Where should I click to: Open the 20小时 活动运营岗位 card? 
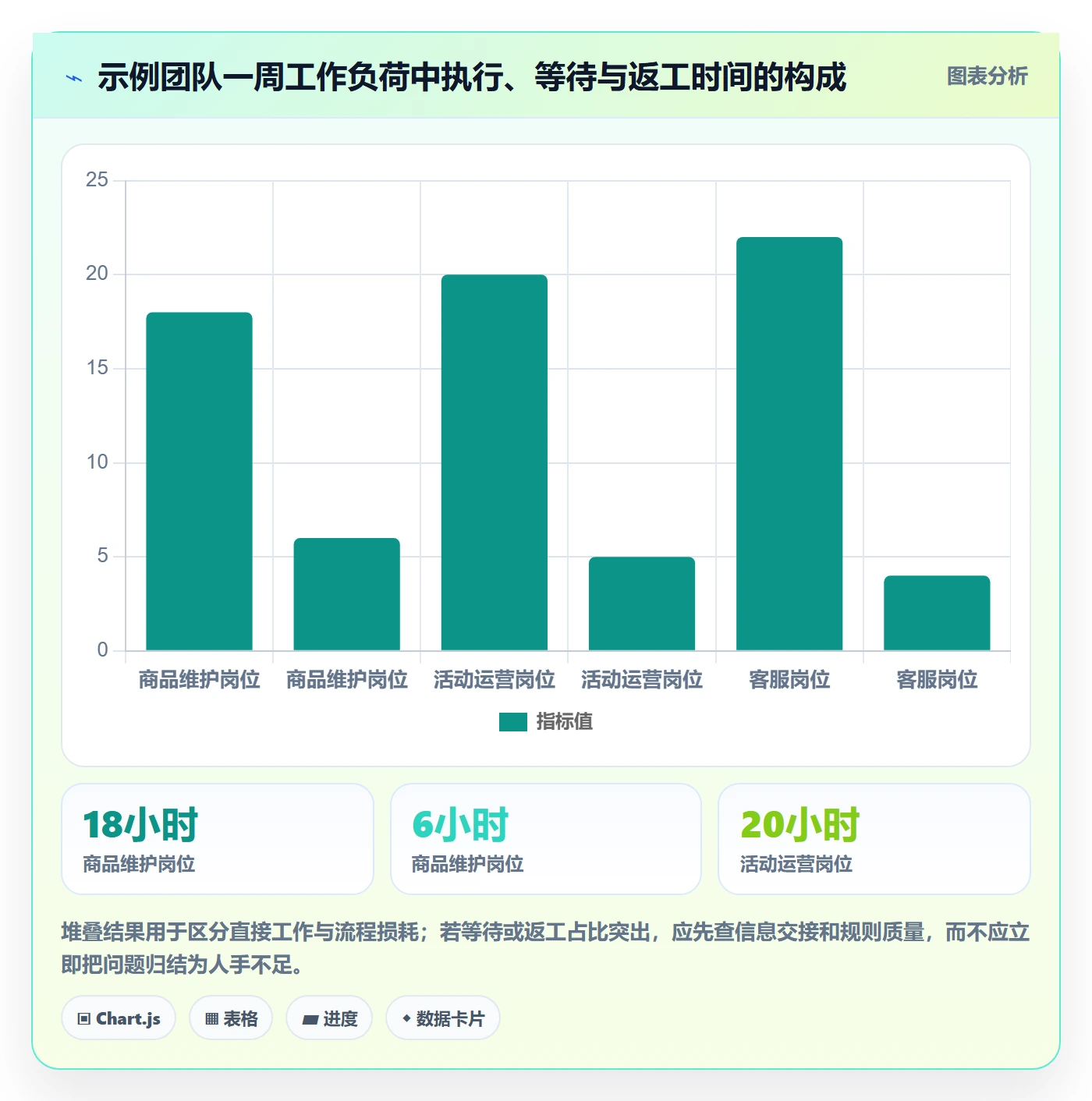pyautogui.click(x=874, y=839)
